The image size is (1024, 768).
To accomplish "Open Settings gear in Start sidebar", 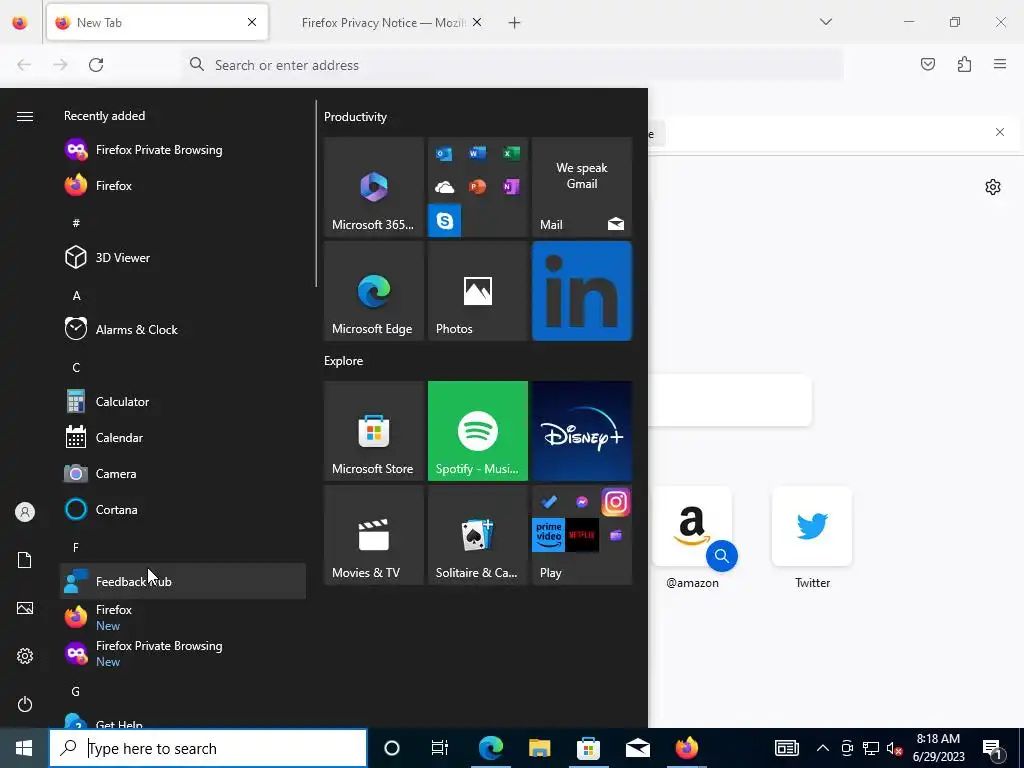I will click(25, 656).
